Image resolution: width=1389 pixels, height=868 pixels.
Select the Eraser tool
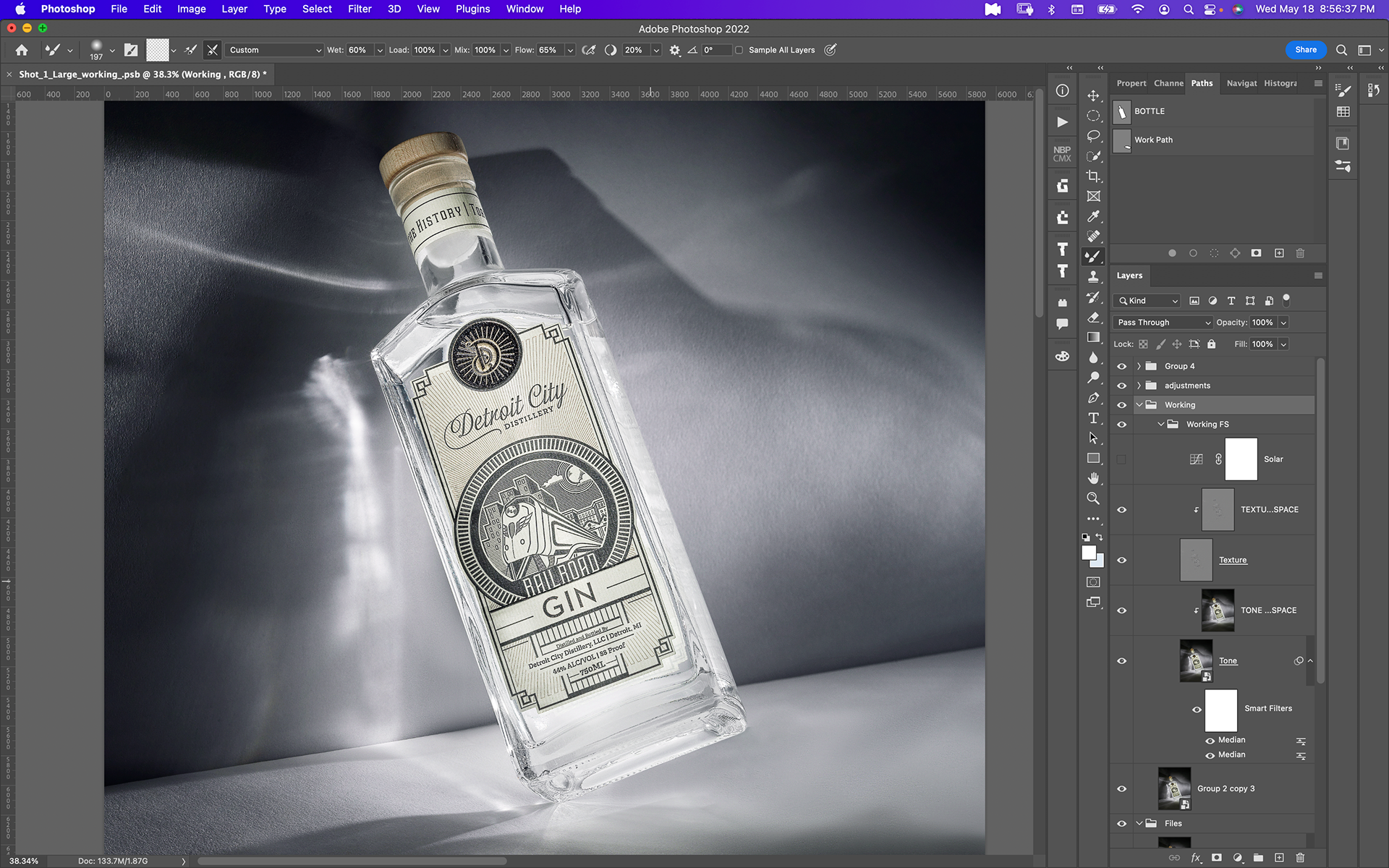[x=1093, y=317]
